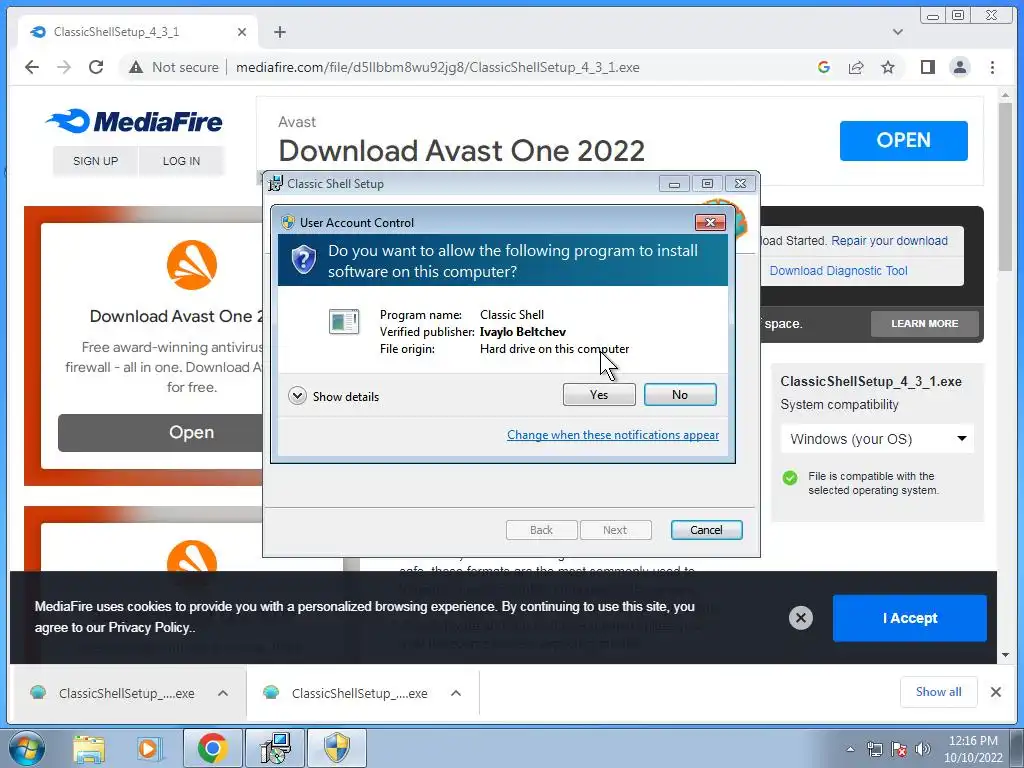Open Windows Explorer from taskbar

(89, 748)
